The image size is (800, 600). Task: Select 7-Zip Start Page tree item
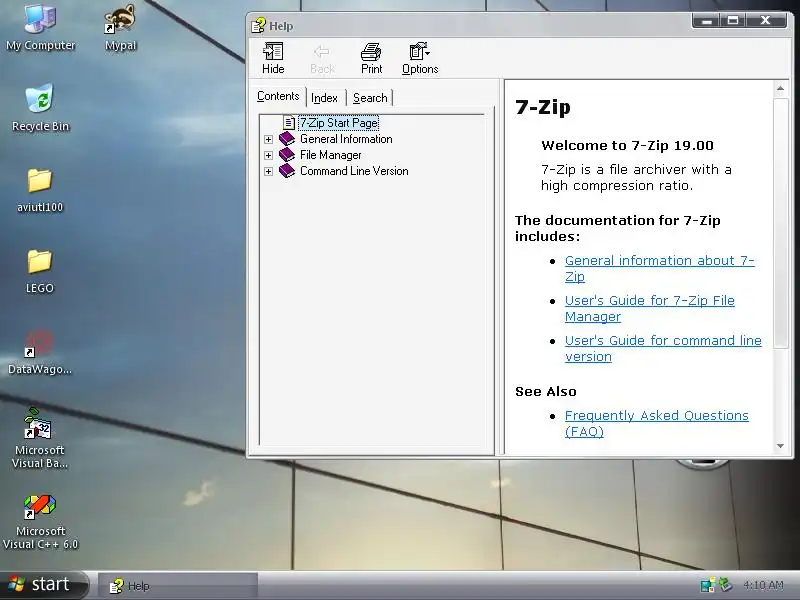tap(339, 123)
